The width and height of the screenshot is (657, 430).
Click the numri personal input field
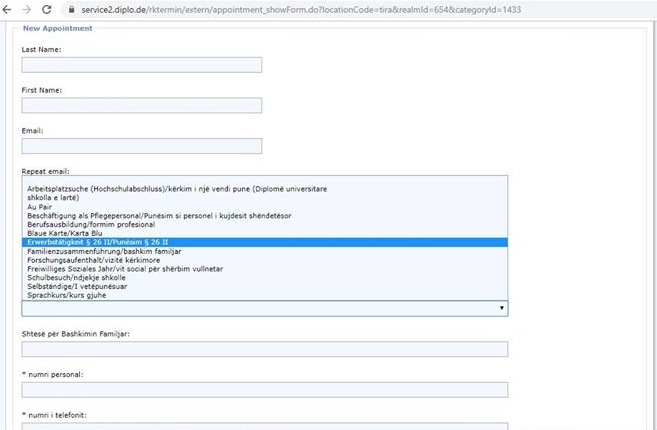tap(265, 390)
